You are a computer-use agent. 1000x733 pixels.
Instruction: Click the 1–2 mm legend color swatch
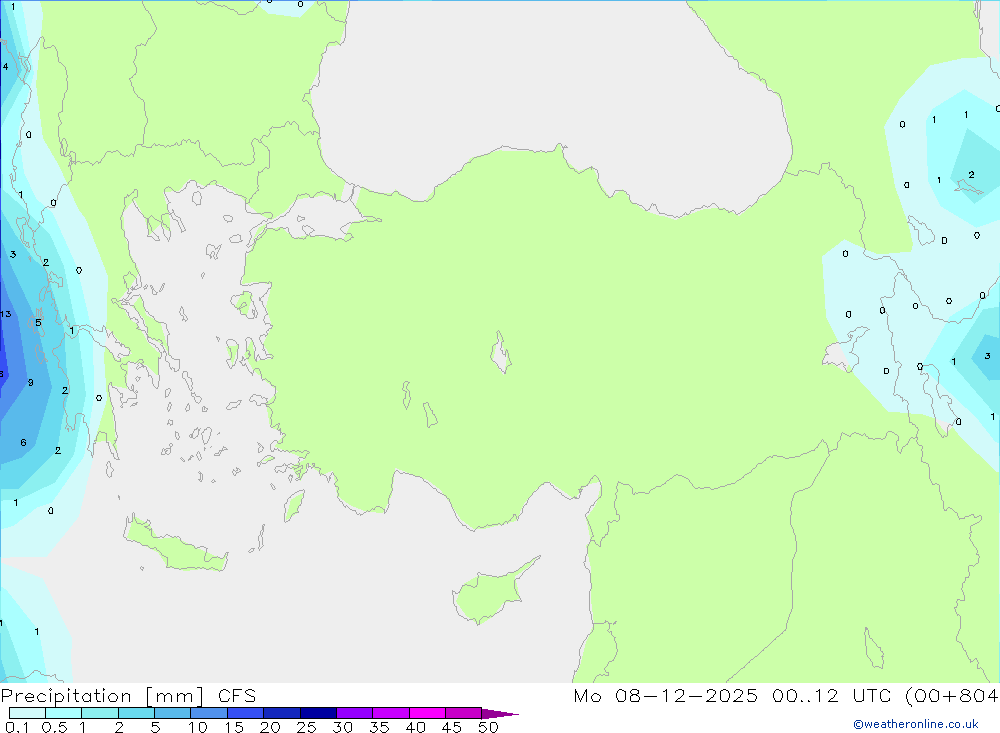100,713
